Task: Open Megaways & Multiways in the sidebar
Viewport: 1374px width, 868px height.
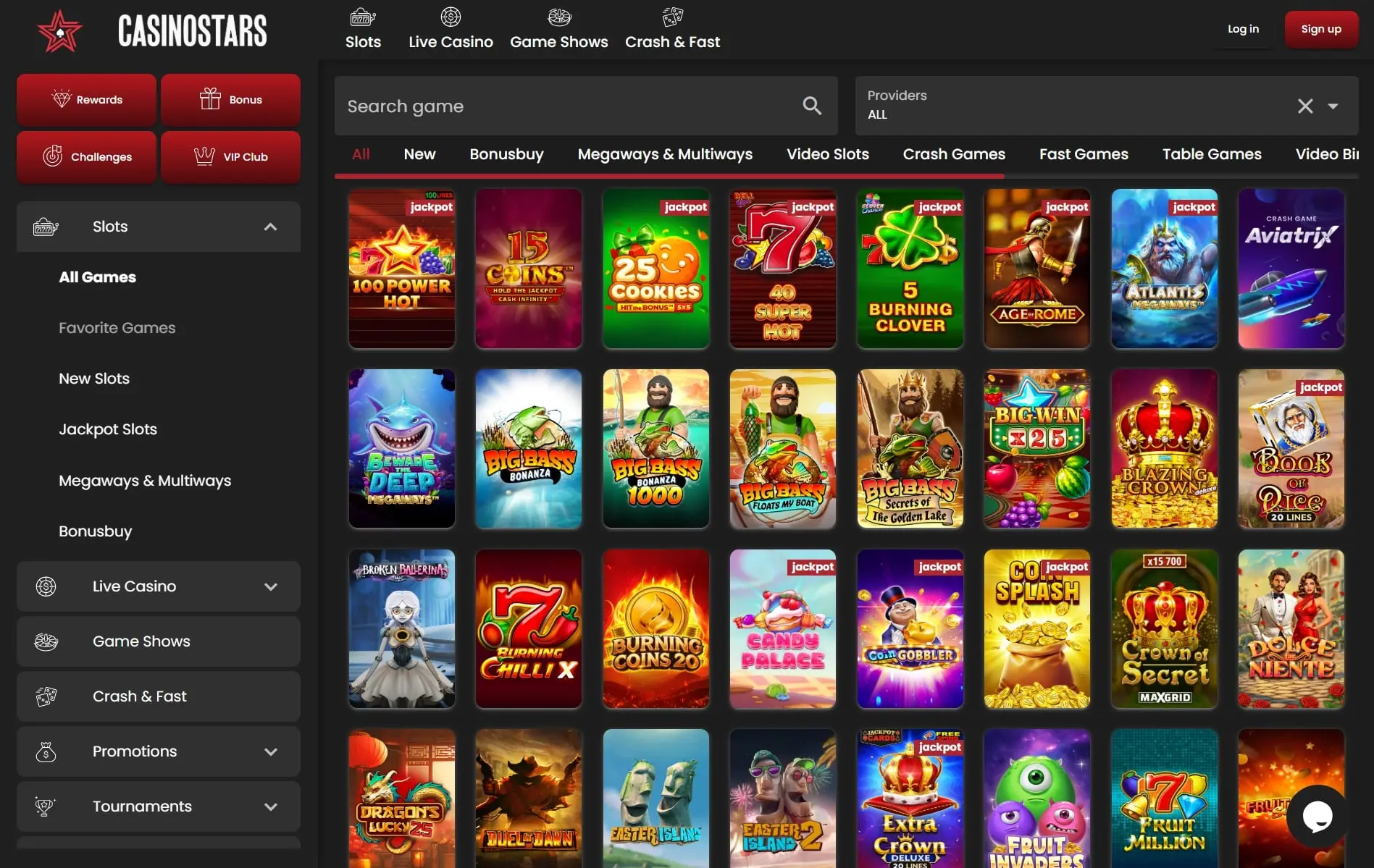Action: point(145,481)
